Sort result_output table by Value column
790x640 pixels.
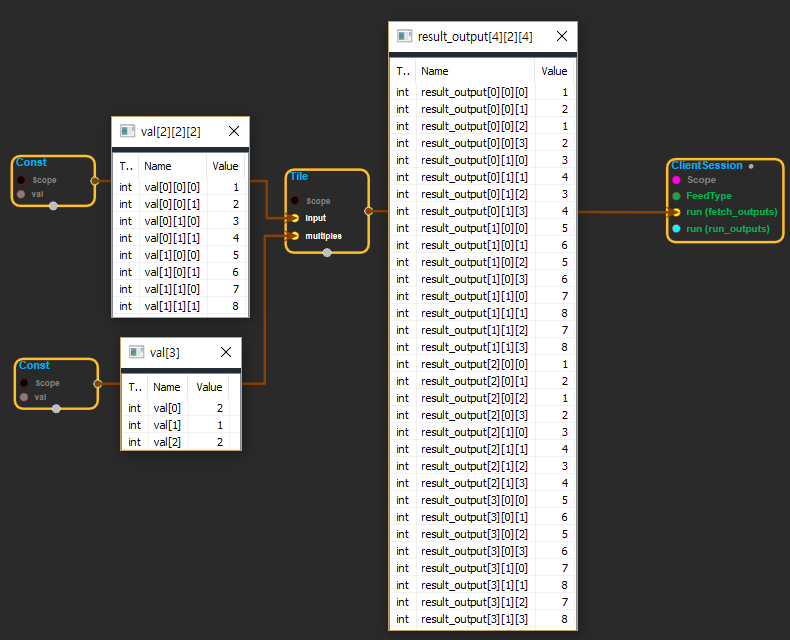[x=554, y=71]
